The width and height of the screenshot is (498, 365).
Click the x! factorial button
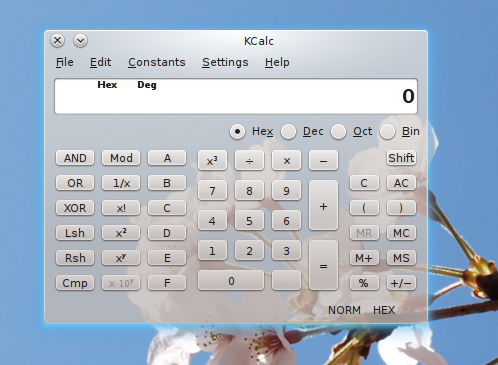click(x=121, y=208)
